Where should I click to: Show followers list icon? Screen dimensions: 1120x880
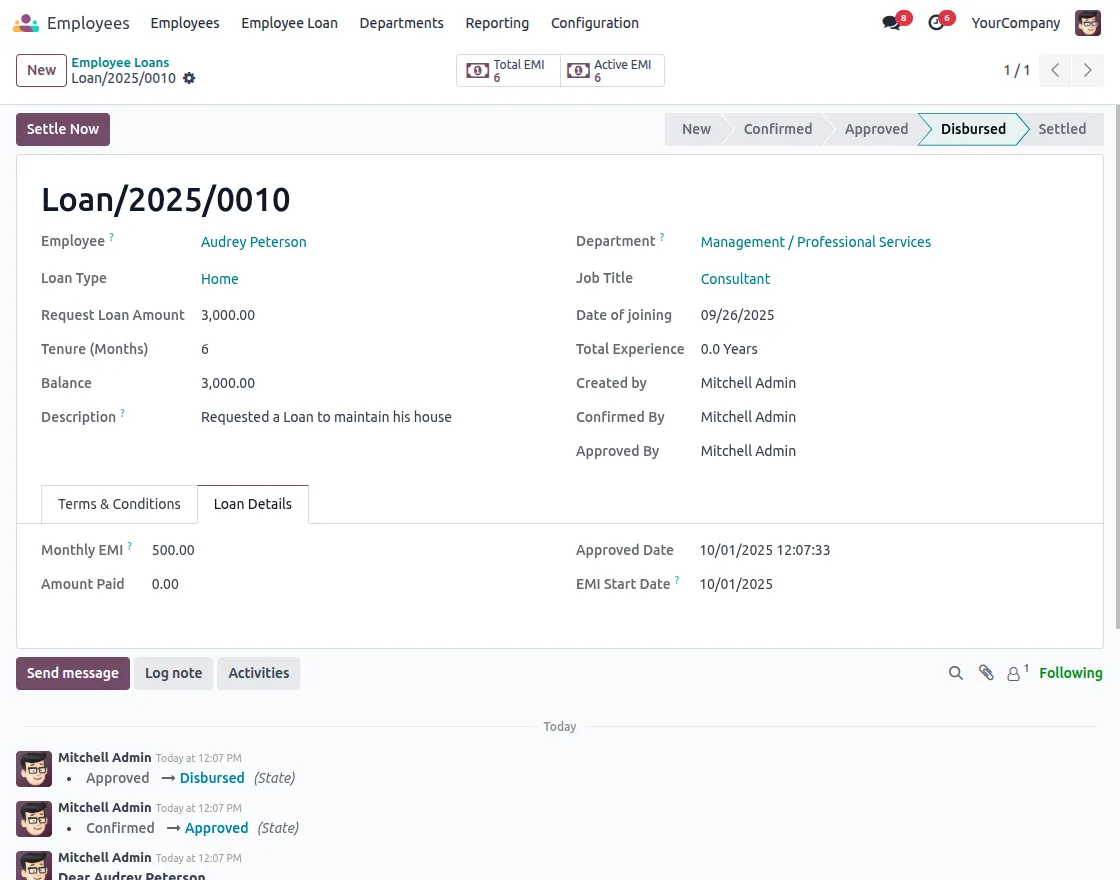(x=1015, y=673)
